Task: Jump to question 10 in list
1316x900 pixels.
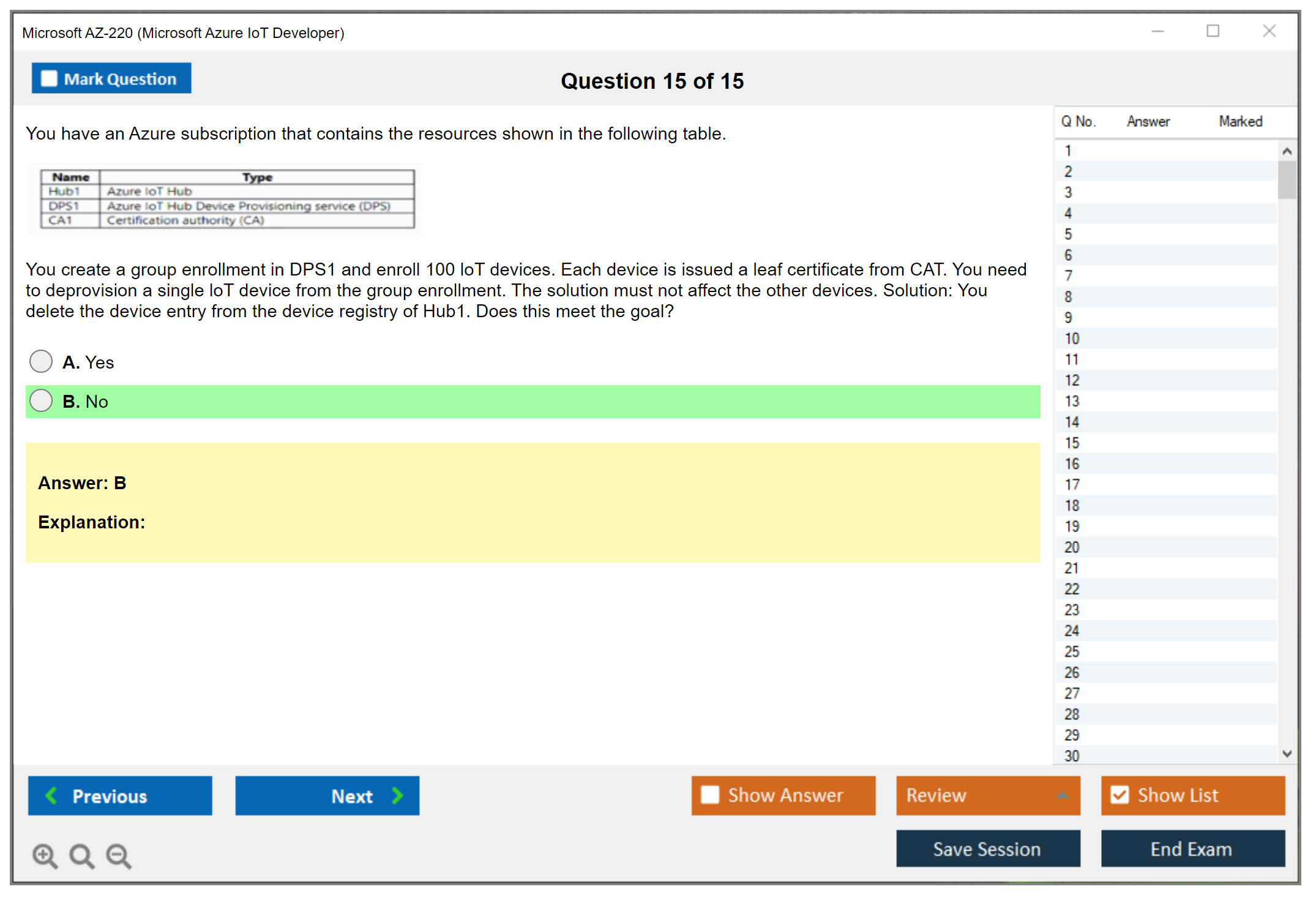Action: coord(1072,339)
